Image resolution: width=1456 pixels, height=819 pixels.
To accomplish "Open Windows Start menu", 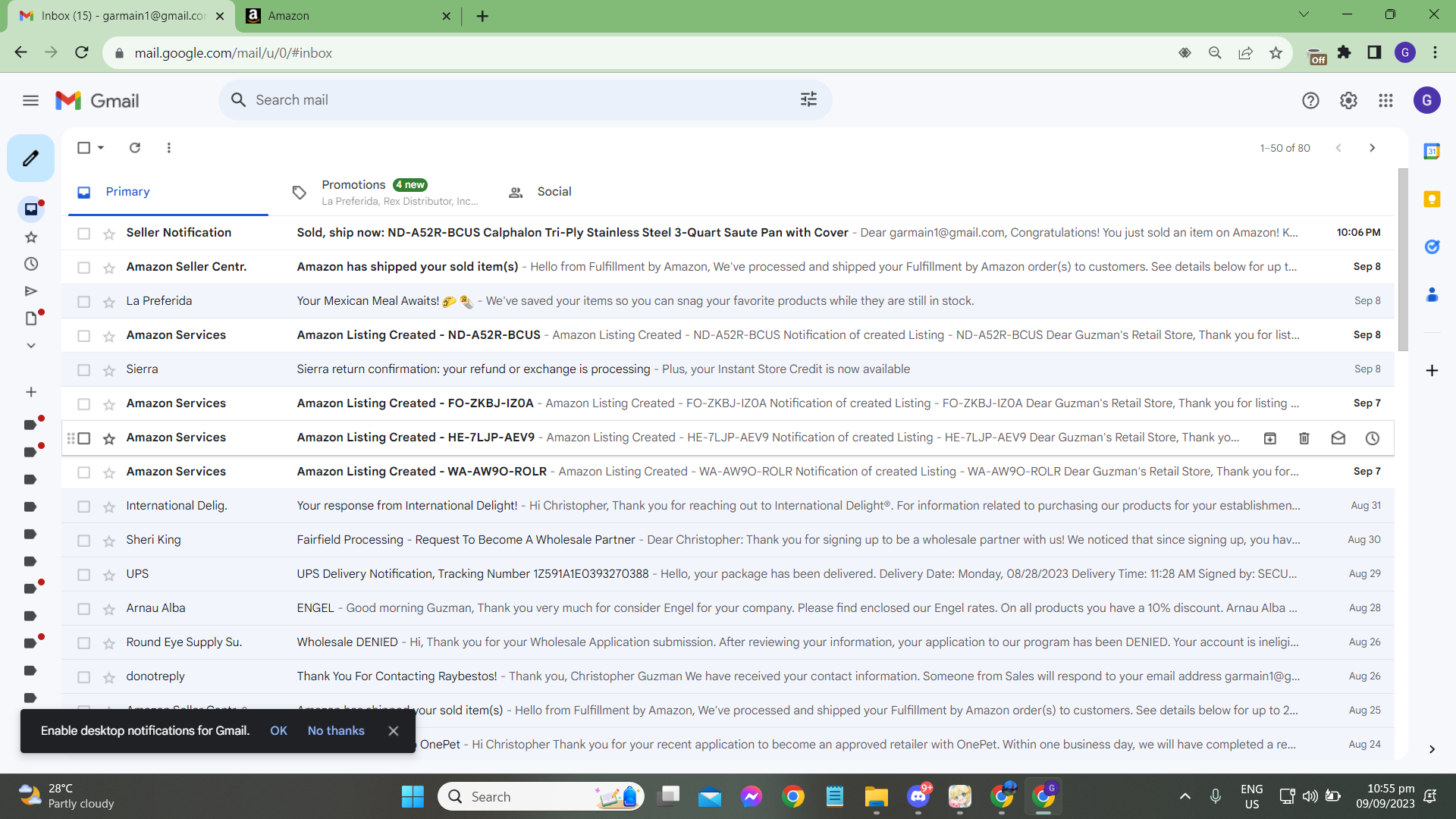I will tap(413, 796).
